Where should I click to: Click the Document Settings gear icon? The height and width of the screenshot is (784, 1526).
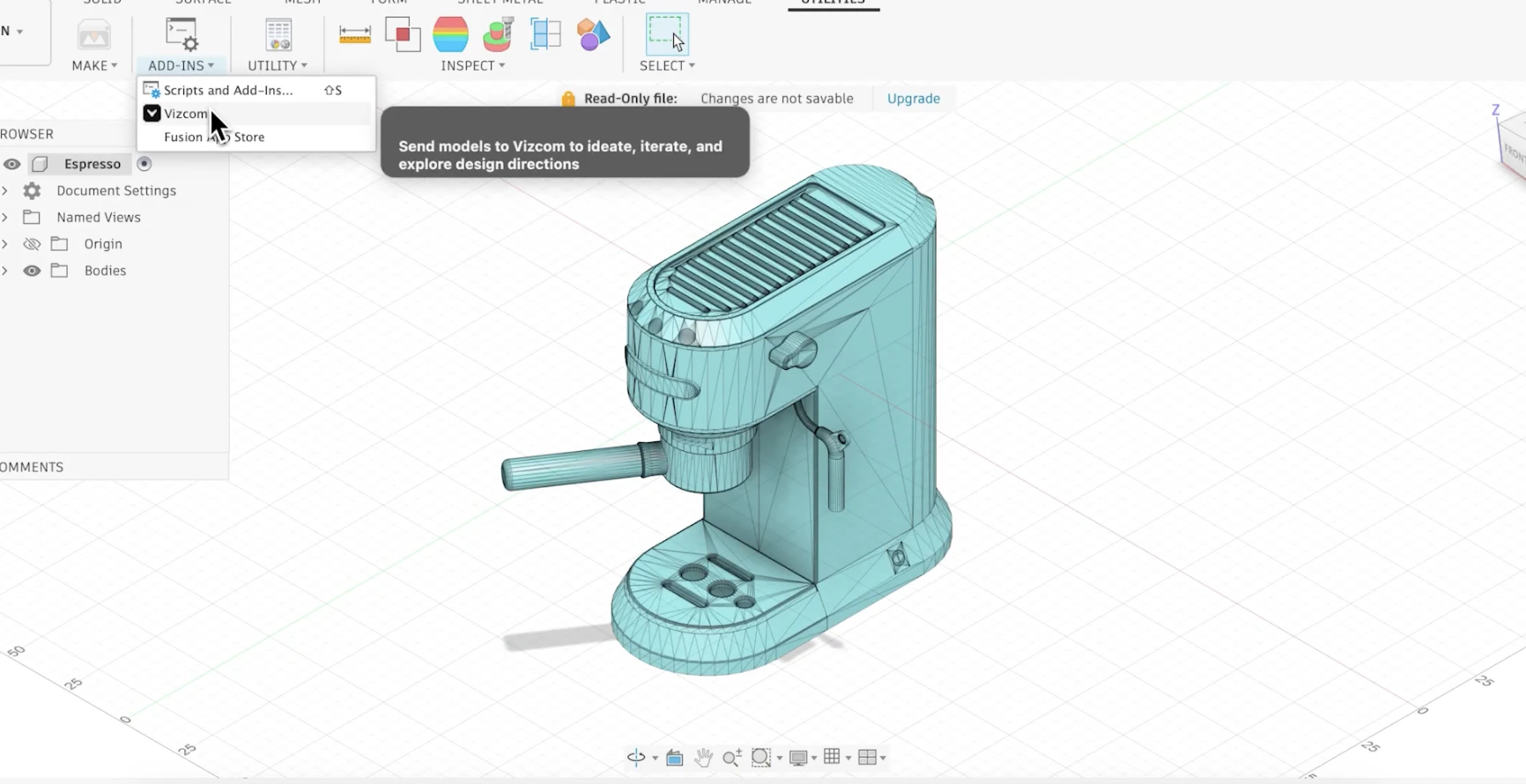click(32, 190)
